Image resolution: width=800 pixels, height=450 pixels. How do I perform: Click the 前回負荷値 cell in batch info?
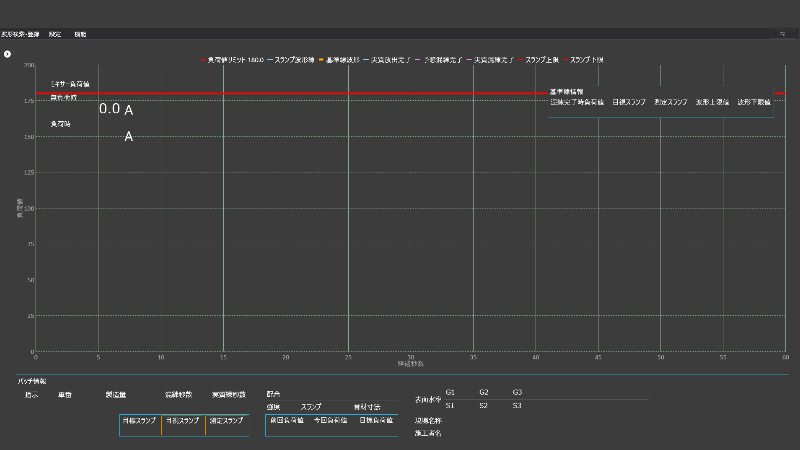coord(287,421)
